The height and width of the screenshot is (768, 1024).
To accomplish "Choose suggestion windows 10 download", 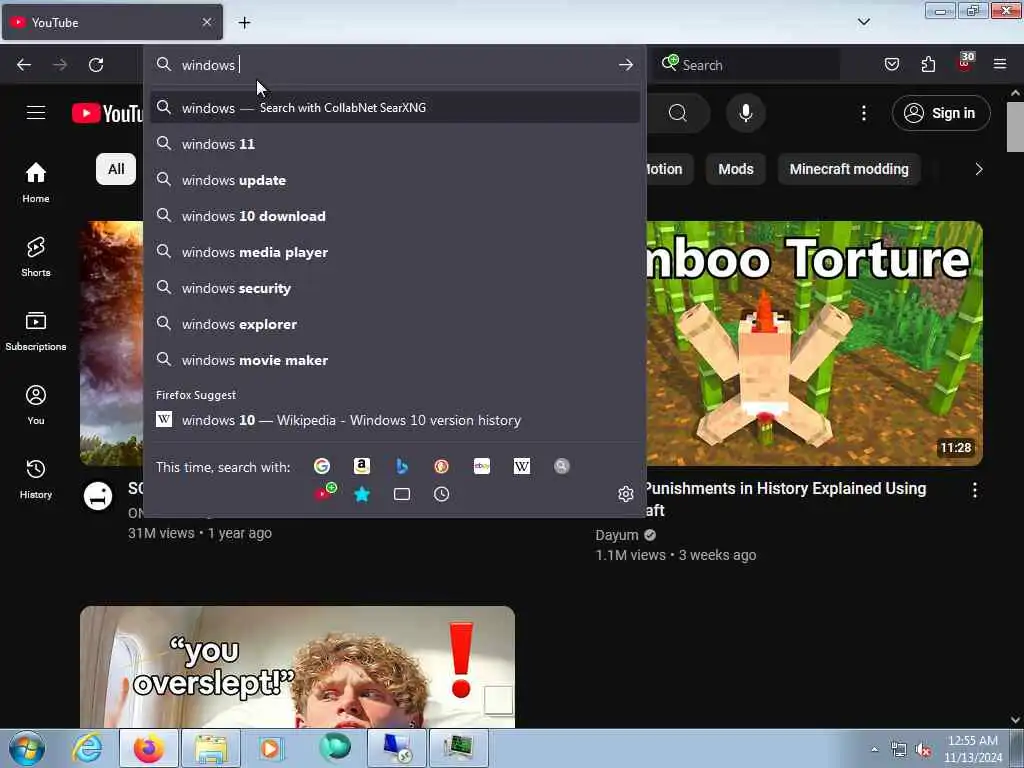I will (395, 216).
